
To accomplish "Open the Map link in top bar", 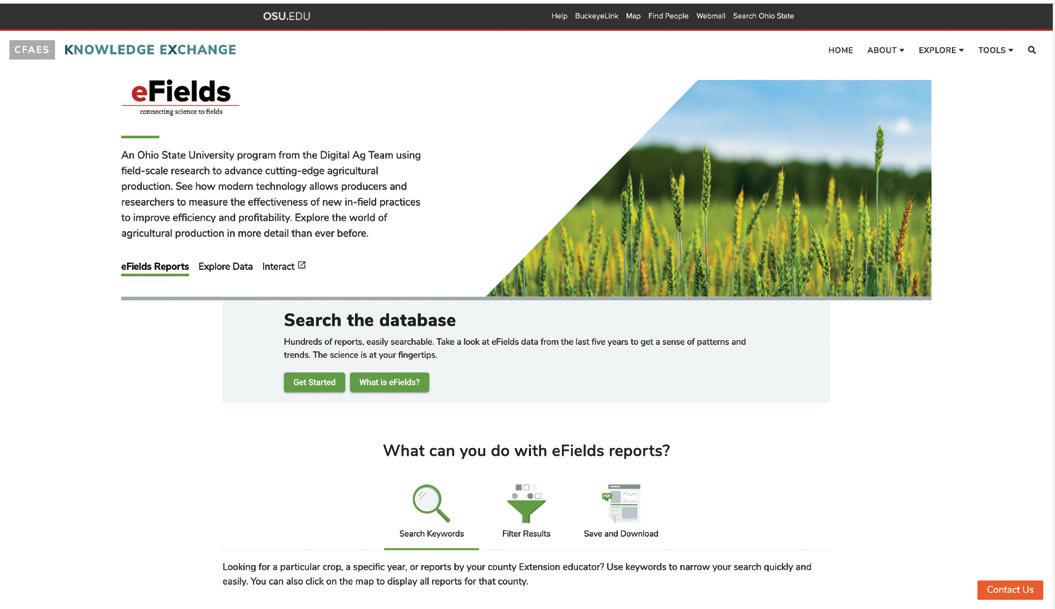I will click(633, 16).
